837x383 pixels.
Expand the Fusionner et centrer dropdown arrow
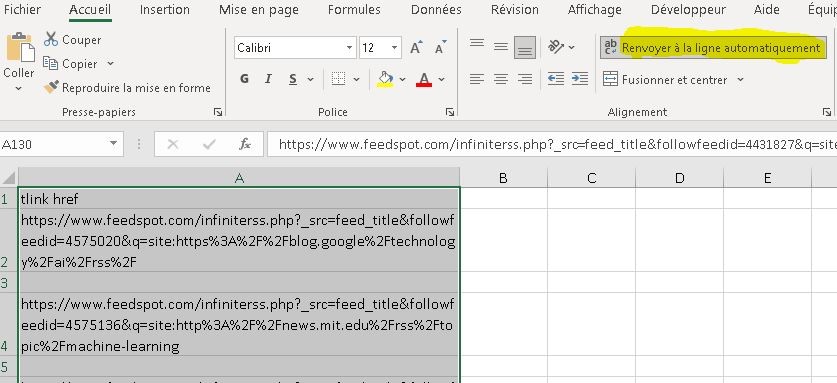click(740, 80)
